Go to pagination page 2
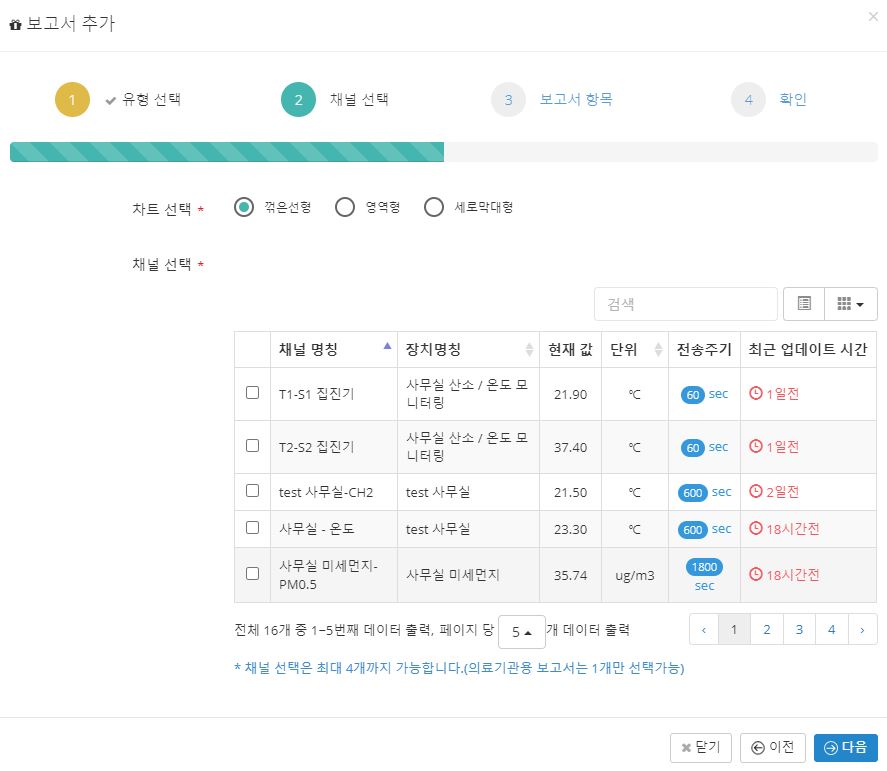The height and width of the screenshot is (771, 887). [767, 630]
